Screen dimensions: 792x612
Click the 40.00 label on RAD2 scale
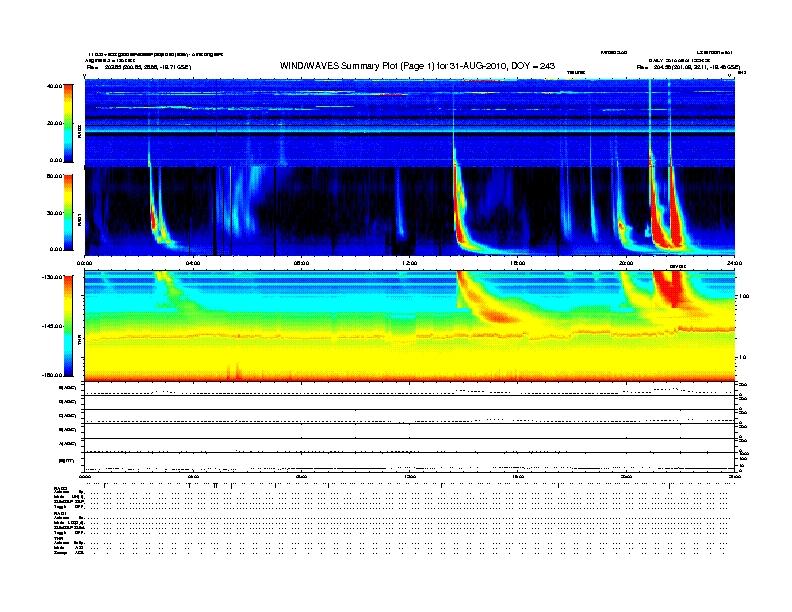[x=54, y=86]
